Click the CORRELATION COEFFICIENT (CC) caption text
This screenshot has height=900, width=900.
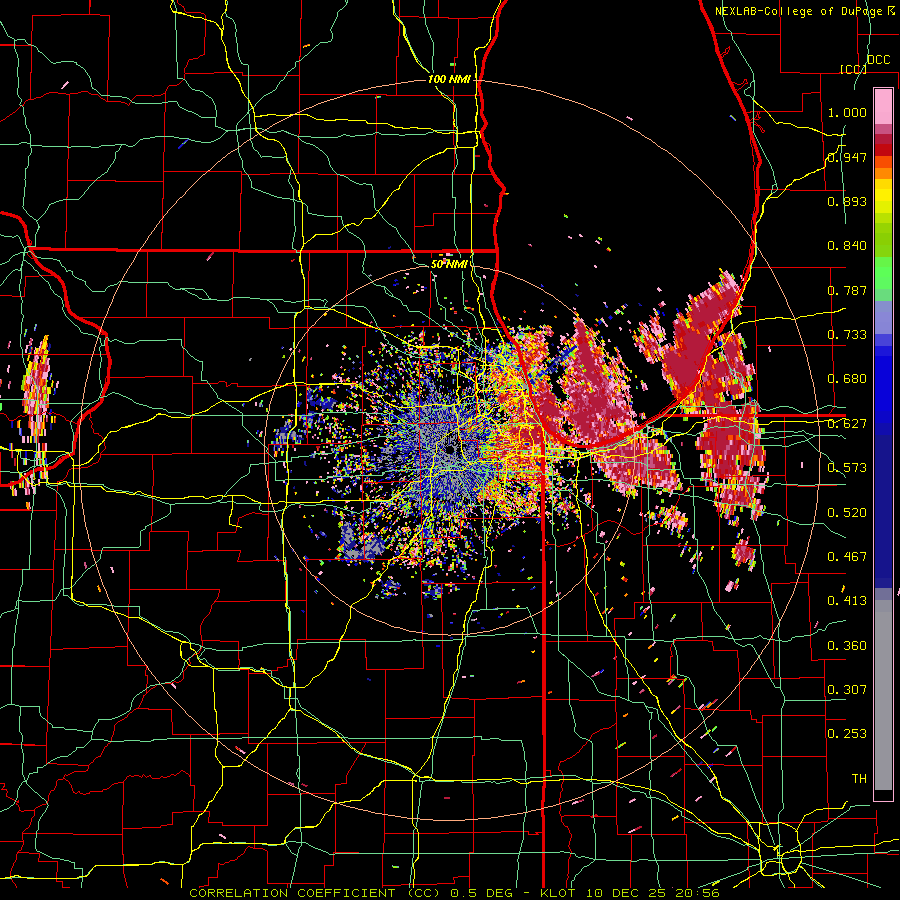pos(315,893)
